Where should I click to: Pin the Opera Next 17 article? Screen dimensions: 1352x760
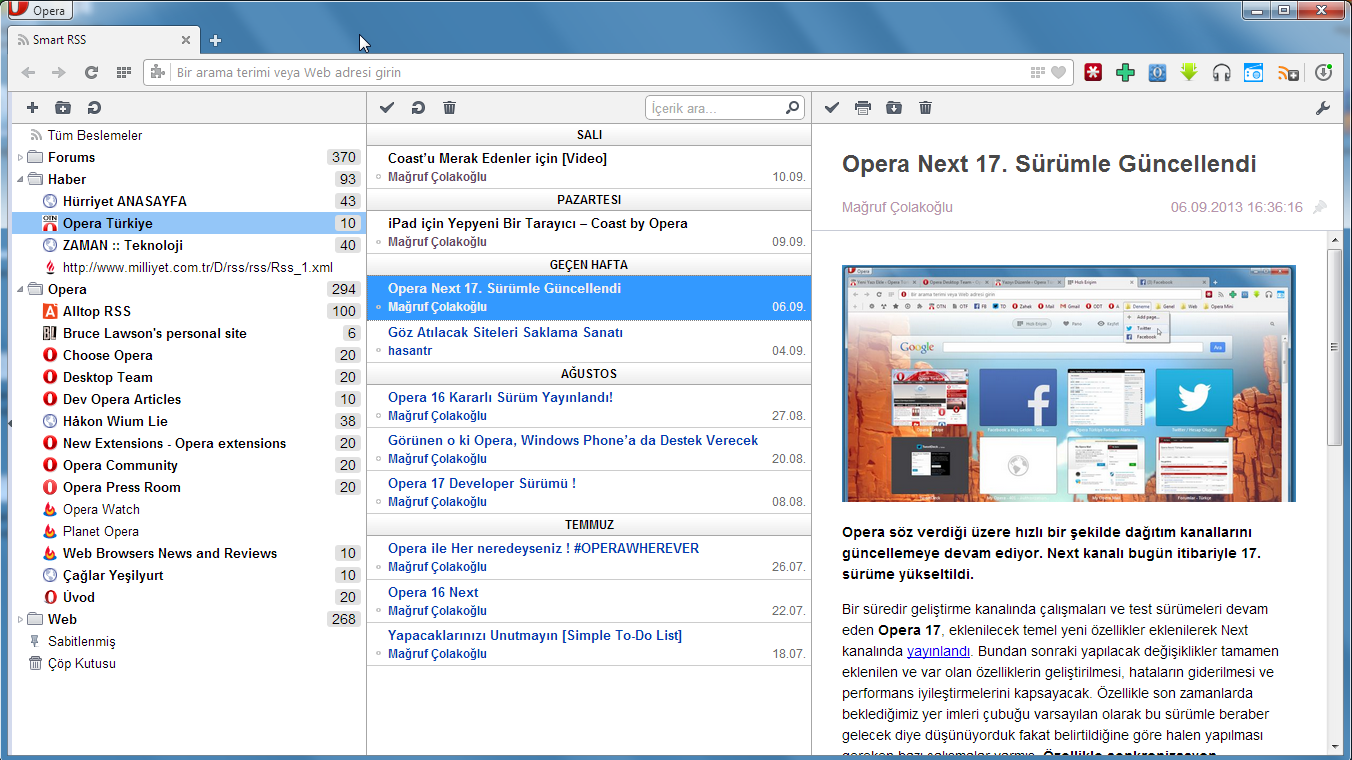point(1320,208)
